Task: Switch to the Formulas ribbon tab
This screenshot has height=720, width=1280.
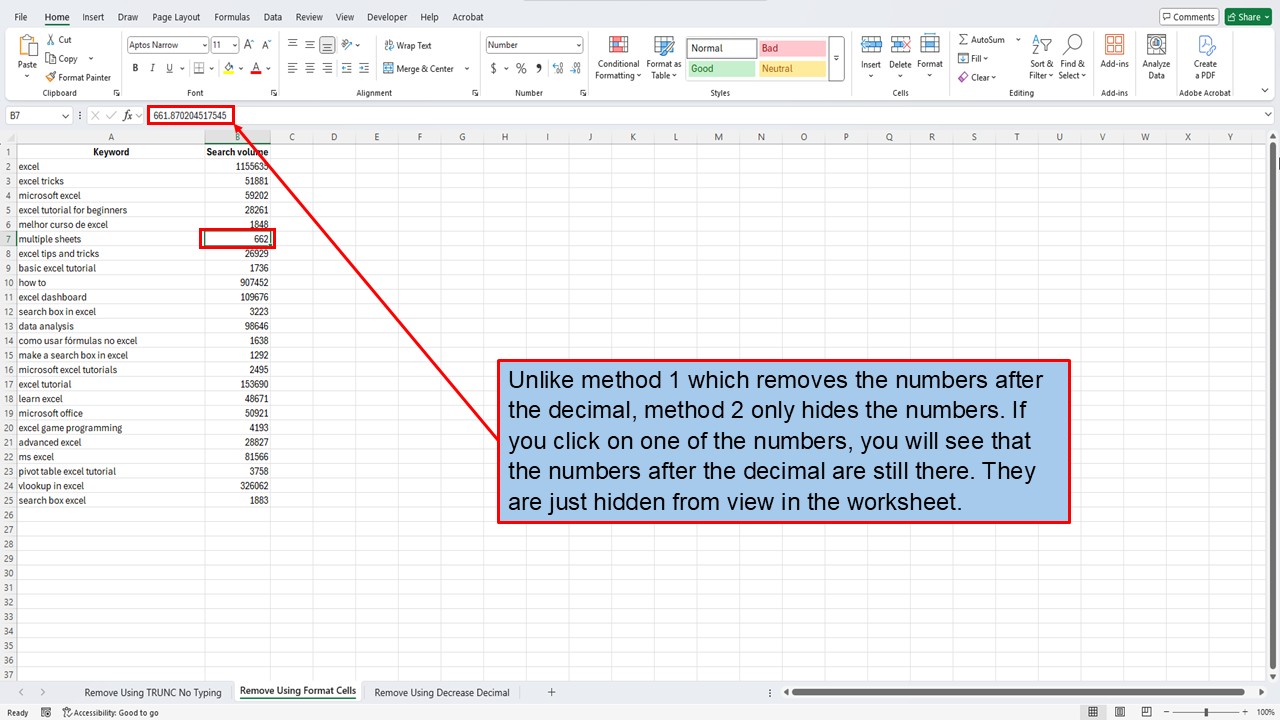Action: pyautogui.click(x=231, y=17)
